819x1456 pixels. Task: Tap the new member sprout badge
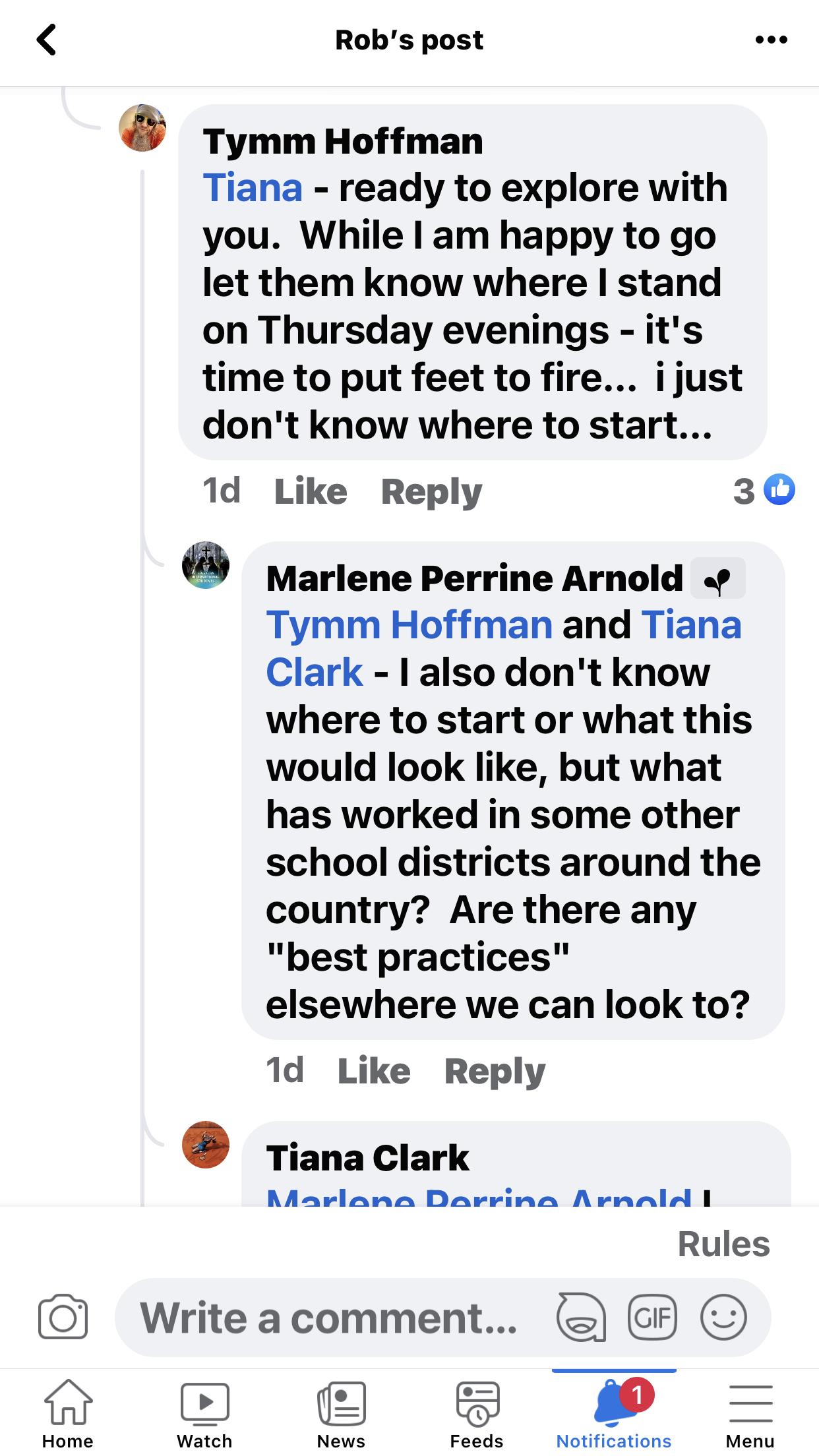click(x=718, y=579)
